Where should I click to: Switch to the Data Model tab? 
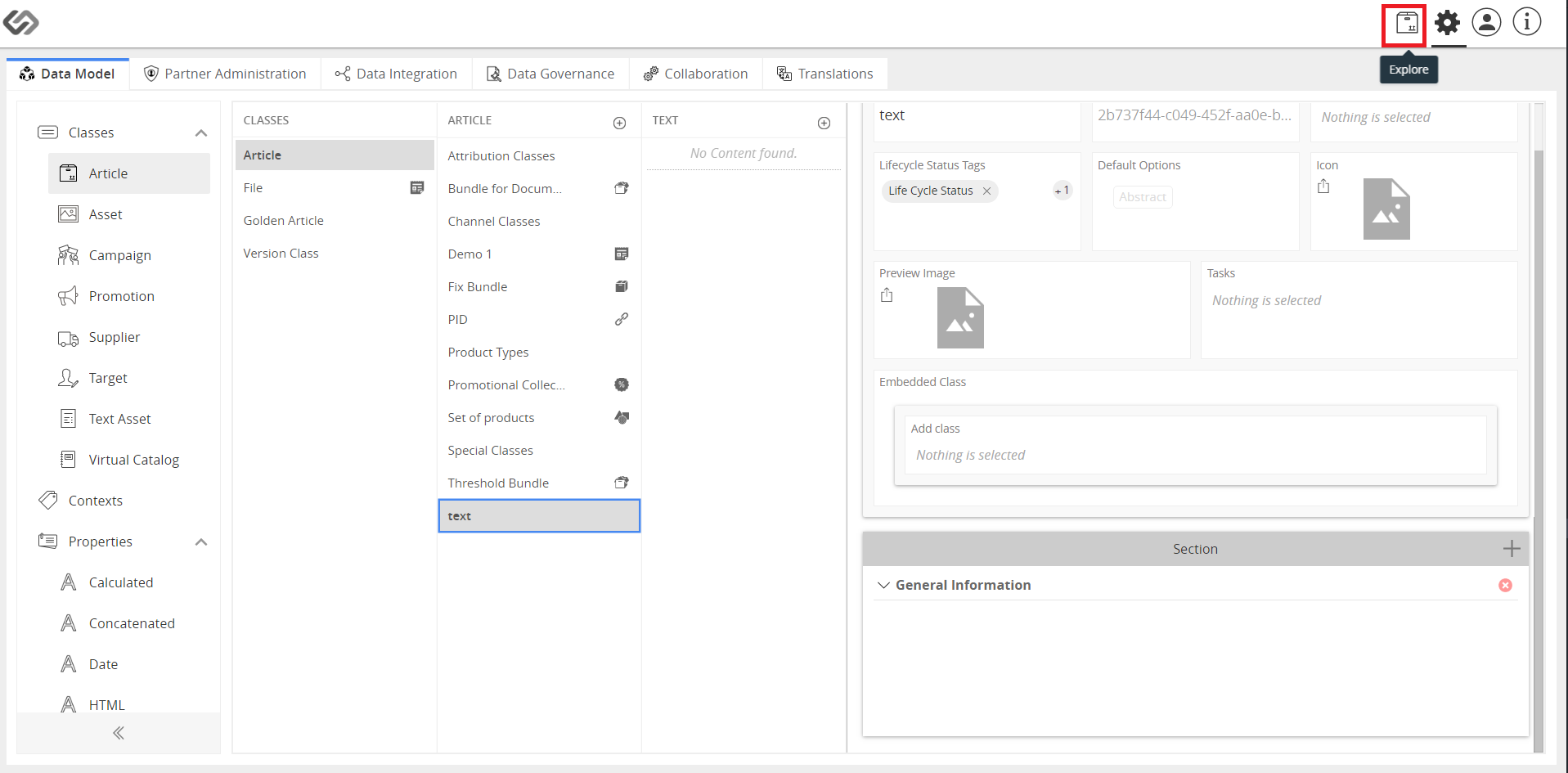(x=68, y=74)
